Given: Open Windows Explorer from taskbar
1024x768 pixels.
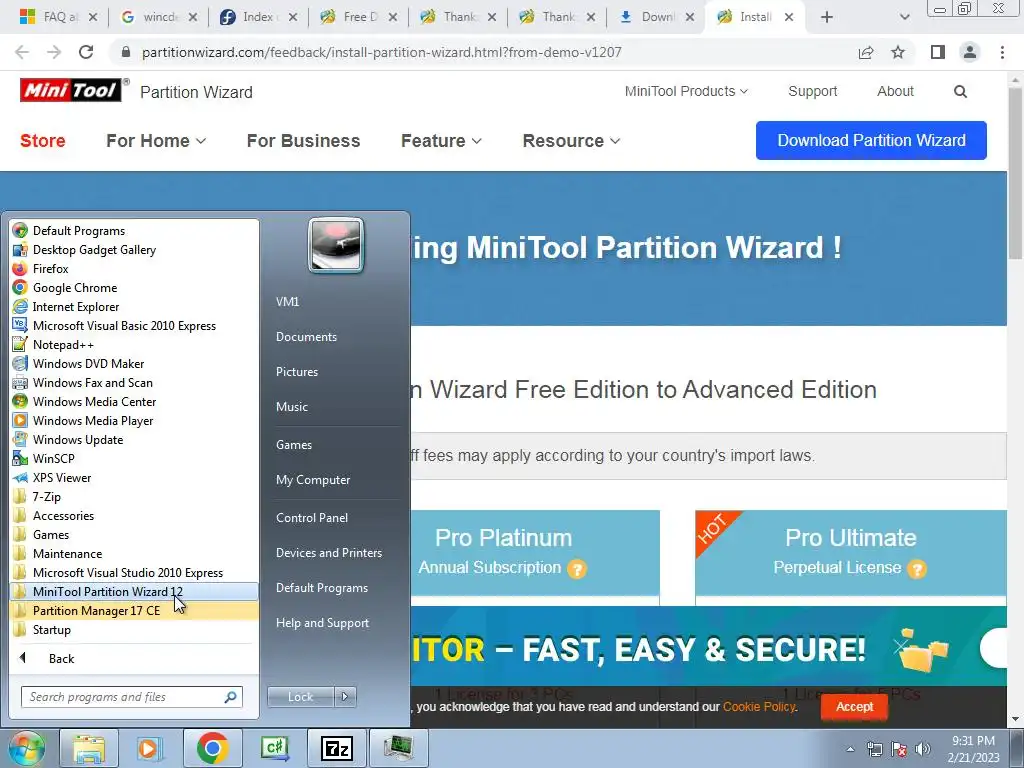Looking at the screenshot, I should [88, 748].
